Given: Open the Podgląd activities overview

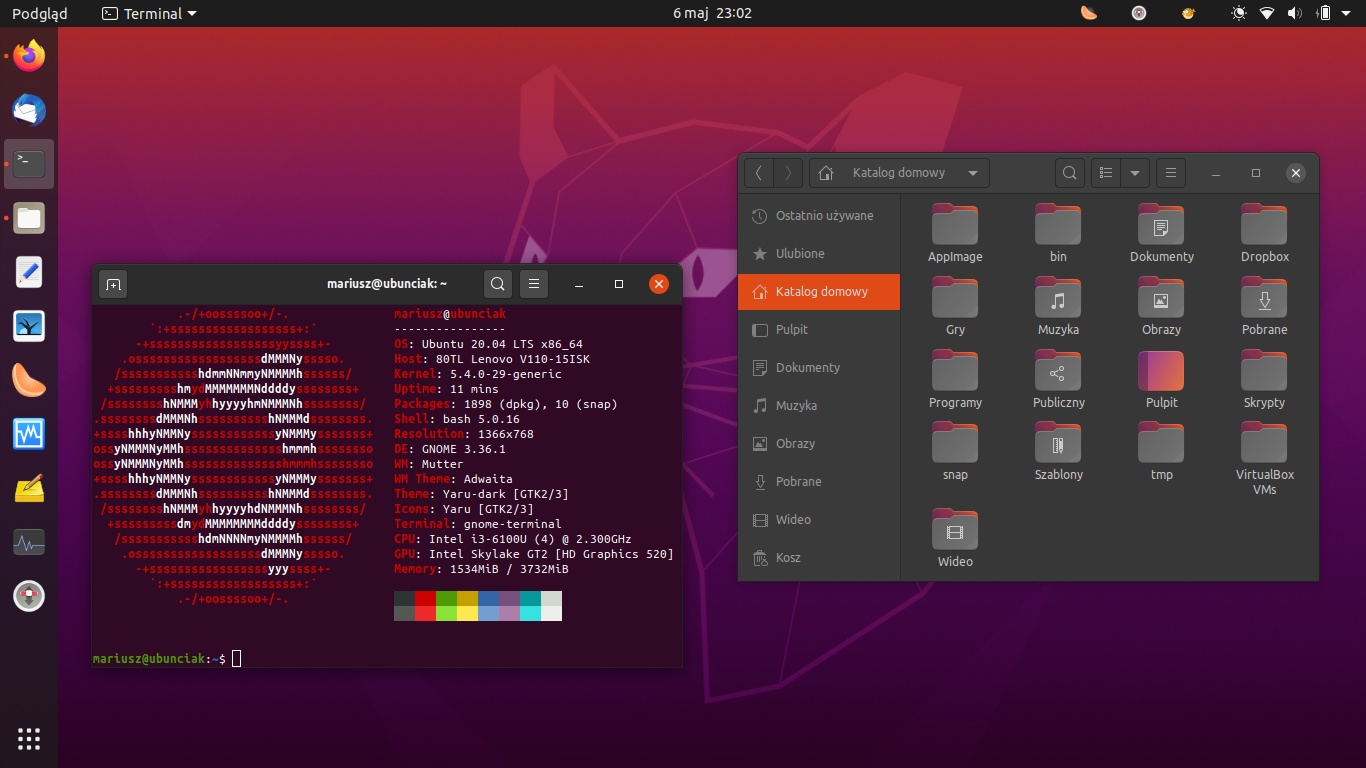Looking at the screenshot, I should click(x=39, y=13).
